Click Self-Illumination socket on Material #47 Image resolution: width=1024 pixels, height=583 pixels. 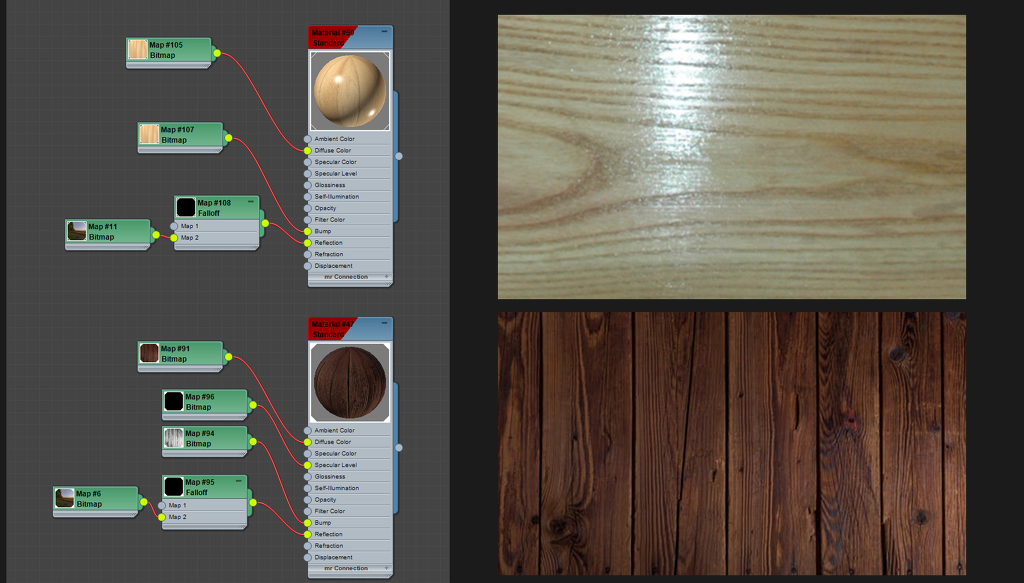[x=308, y=488]
